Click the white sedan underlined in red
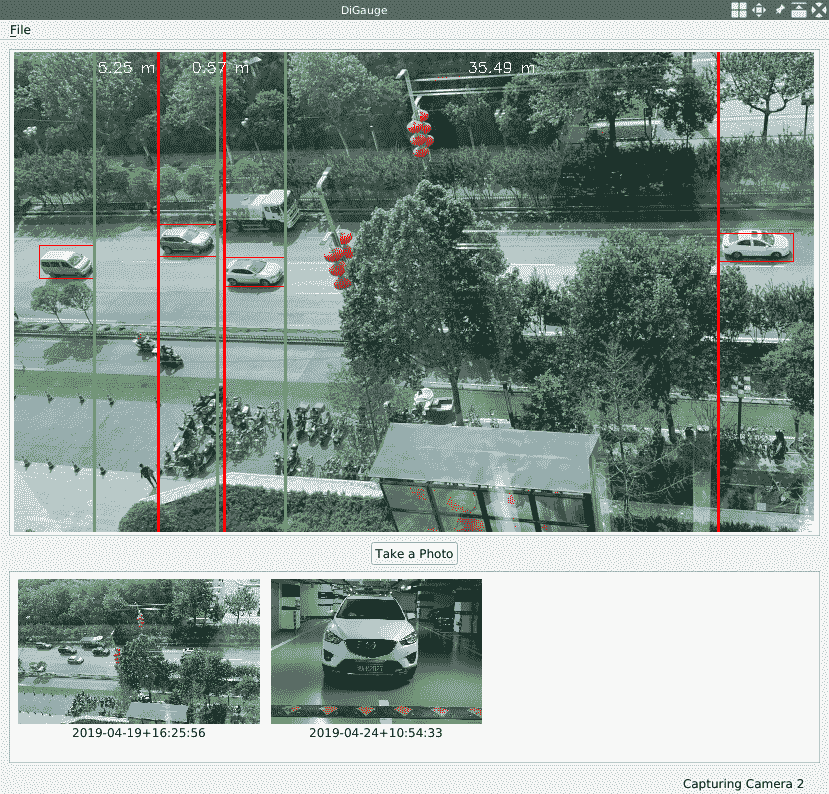The height and width of the screenshot is (794, 829). pyautogui.click(x=254, y=272)
